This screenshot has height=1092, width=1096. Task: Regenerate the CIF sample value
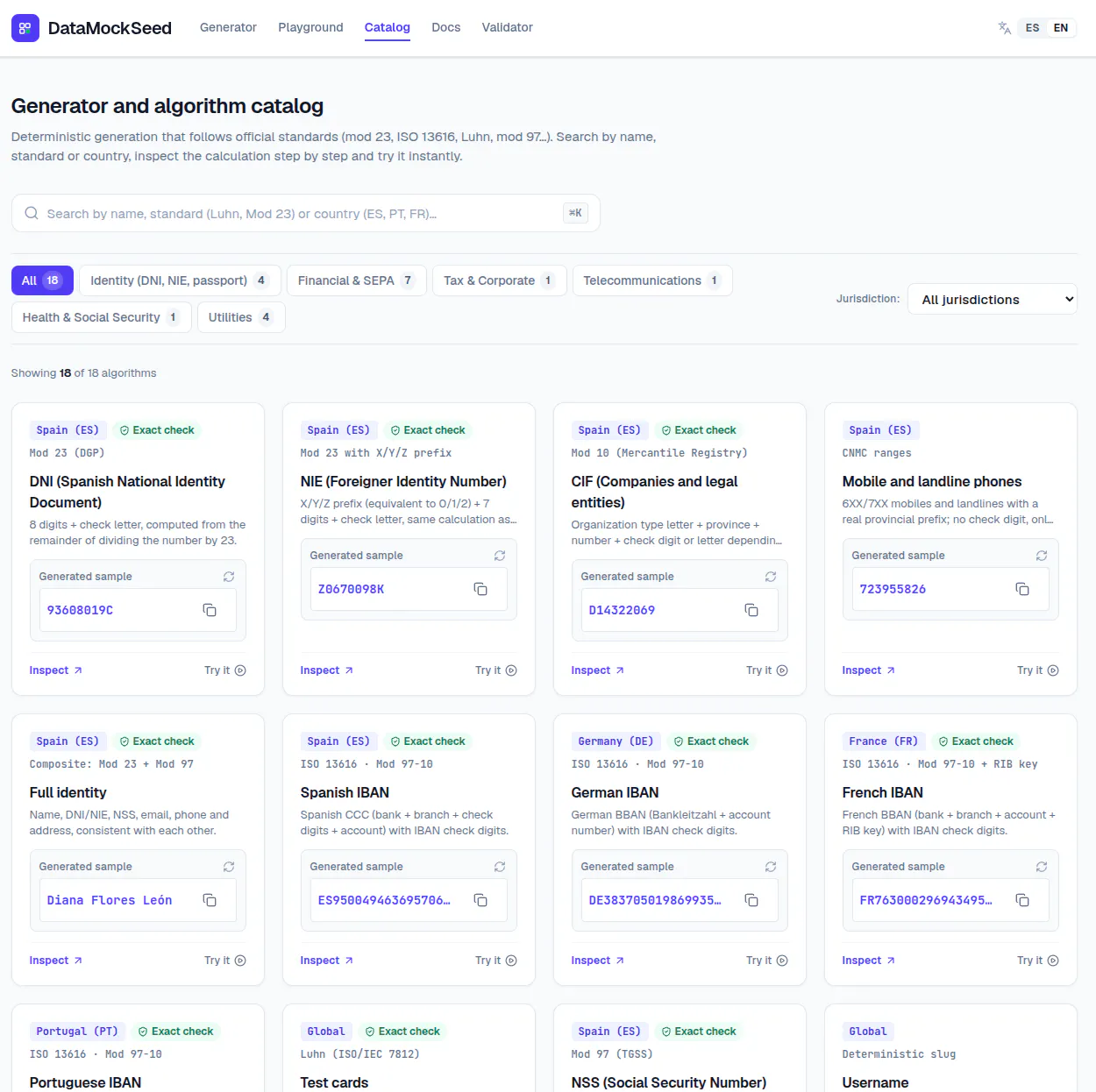(771, 577)
